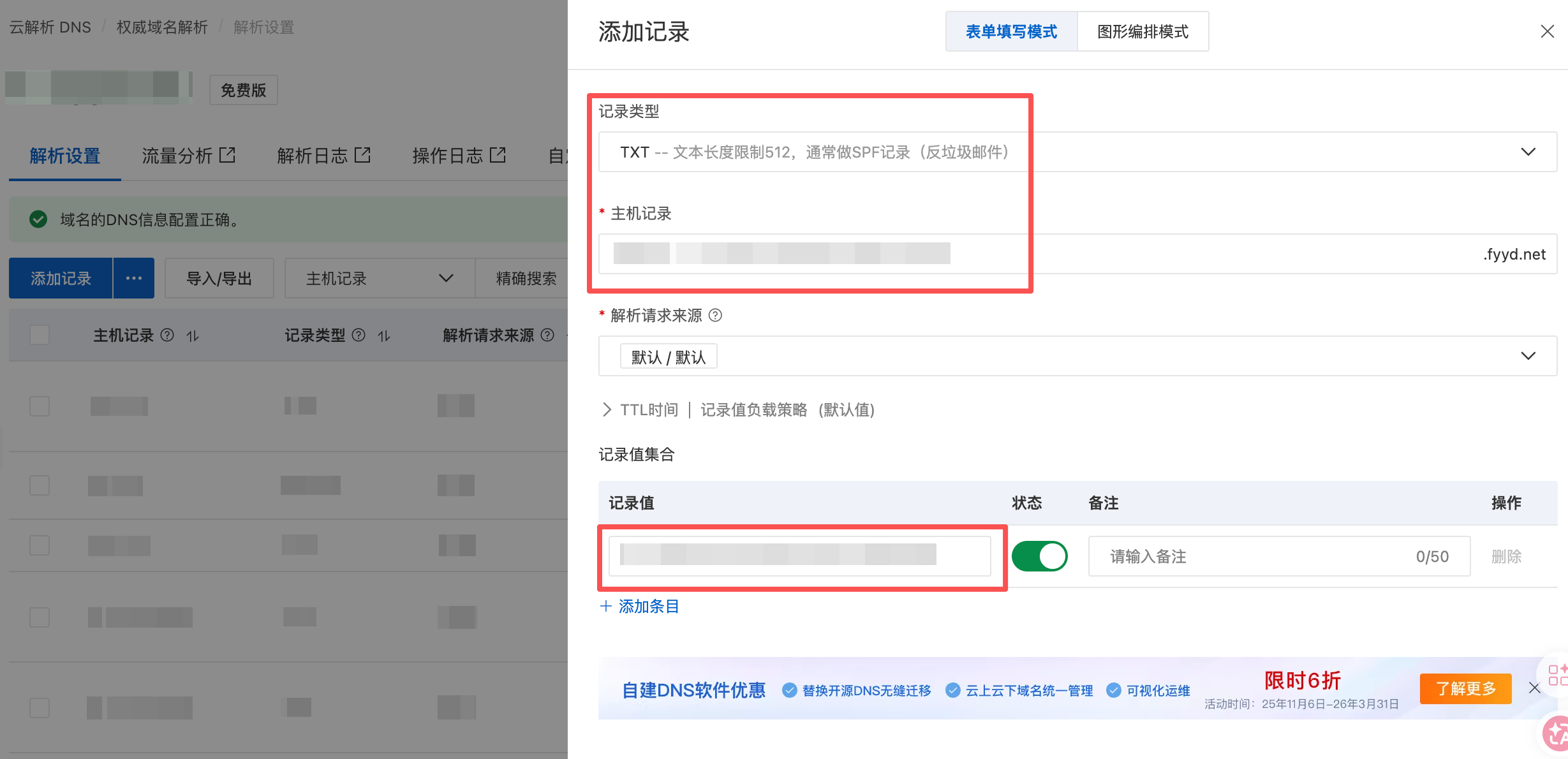
Task: Click help icon beside 记录类型 column header
Action: (359, 335)
